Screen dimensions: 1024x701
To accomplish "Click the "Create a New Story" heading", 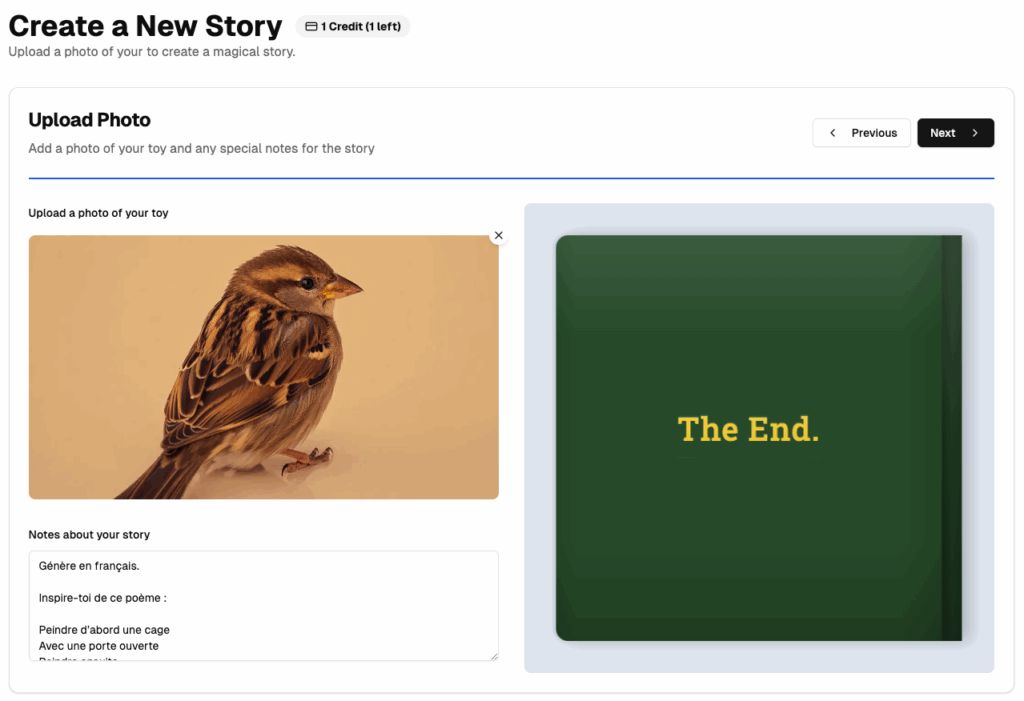I will point(145,25).
